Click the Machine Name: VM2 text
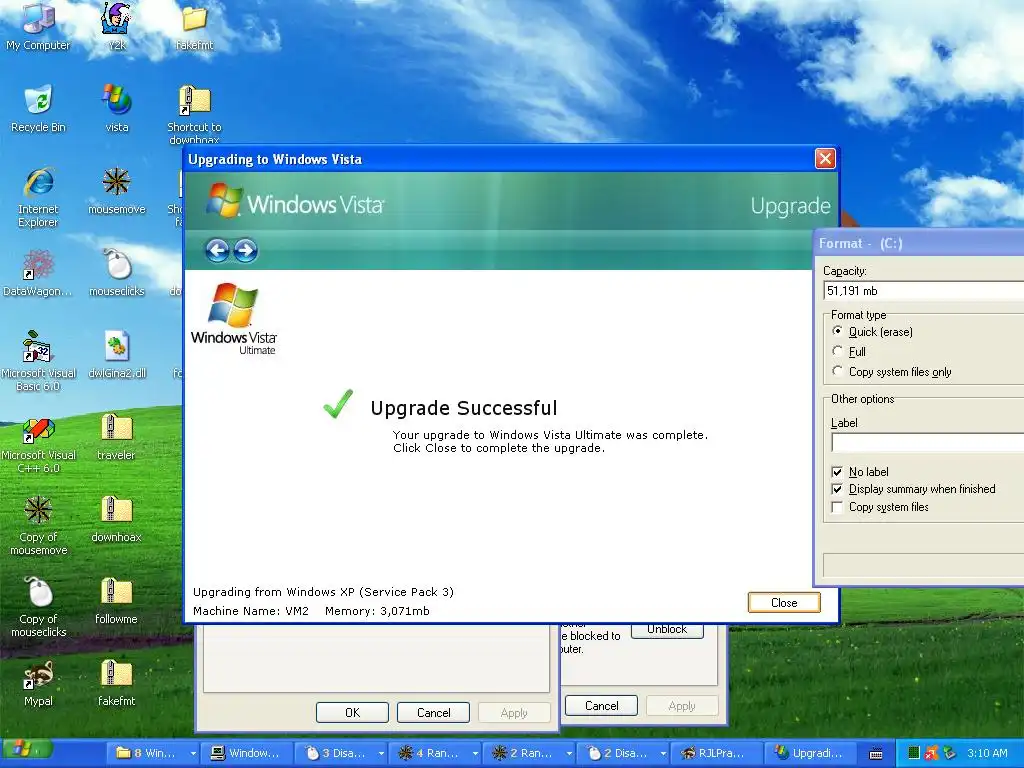This screenshot has height=768, width=1024. [251, 611]
